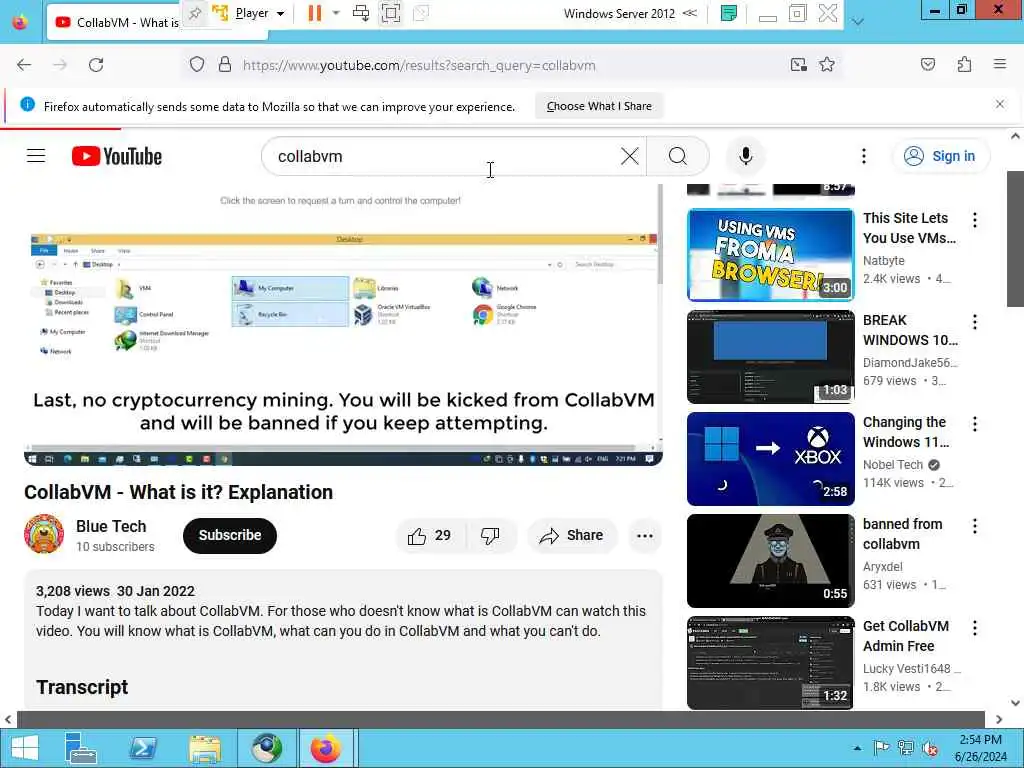Dislike the video with thumbs down
1024x768 pixels.
point(490,536)
